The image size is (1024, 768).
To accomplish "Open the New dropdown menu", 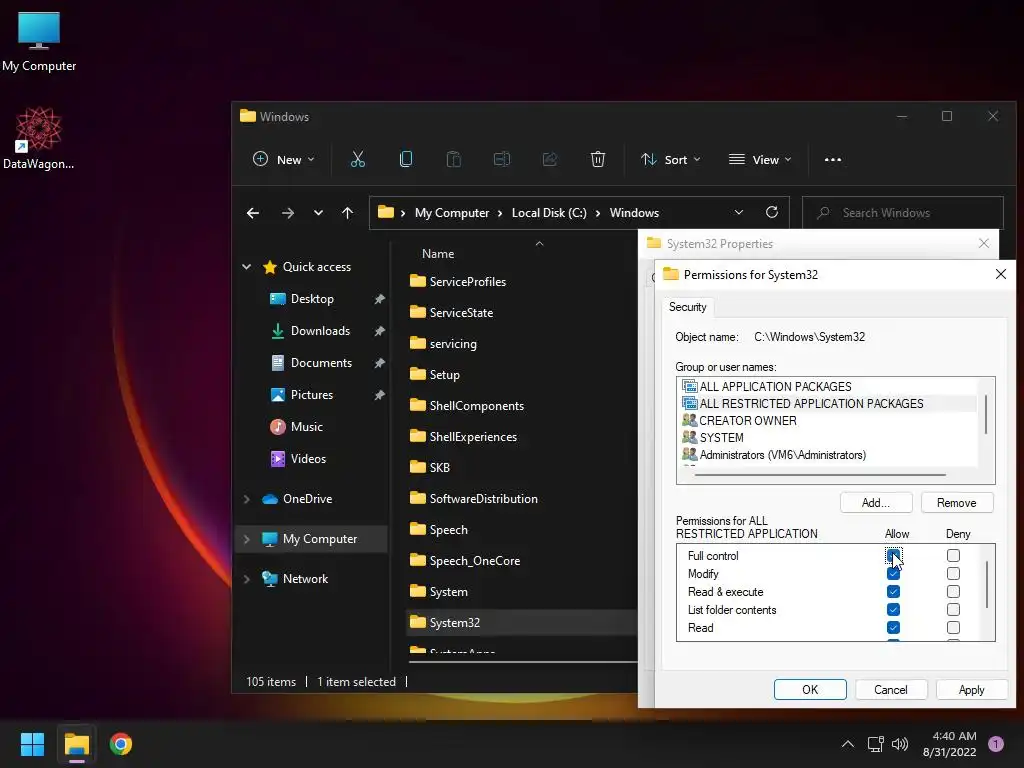I will 283,159.
